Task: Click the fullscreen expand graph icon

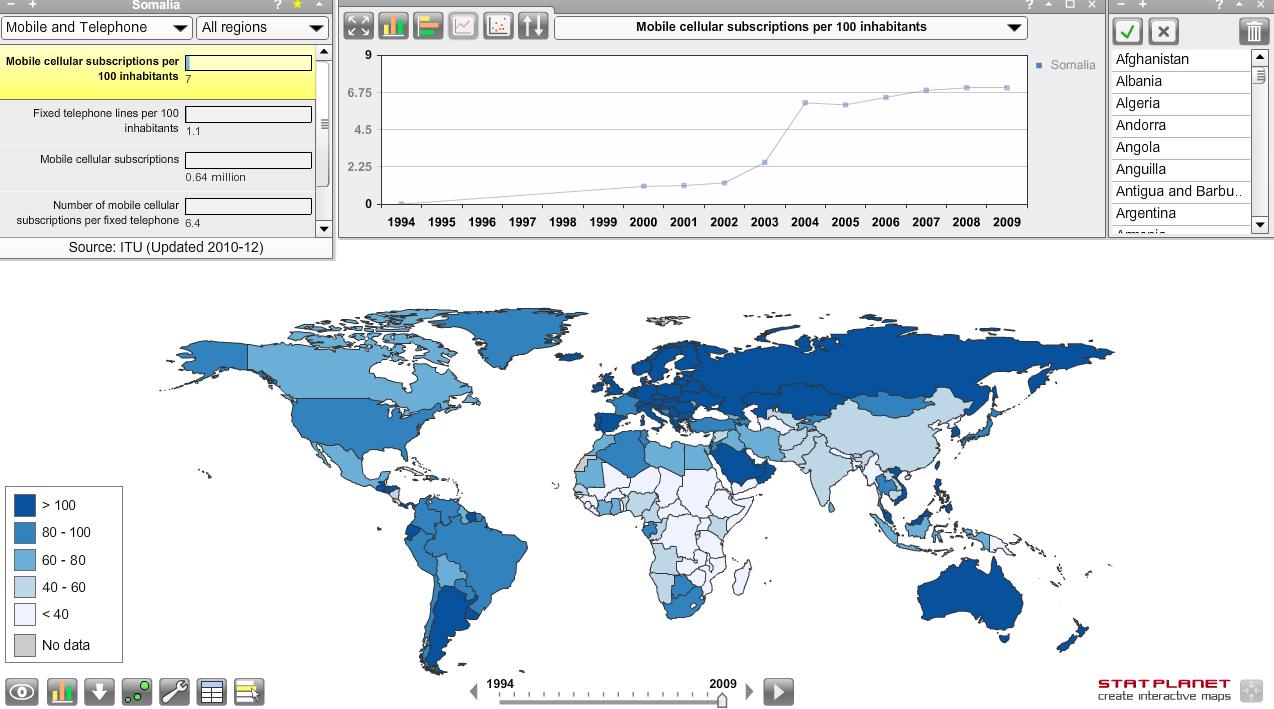Action: pyautogui.click(x=358, y=26)
